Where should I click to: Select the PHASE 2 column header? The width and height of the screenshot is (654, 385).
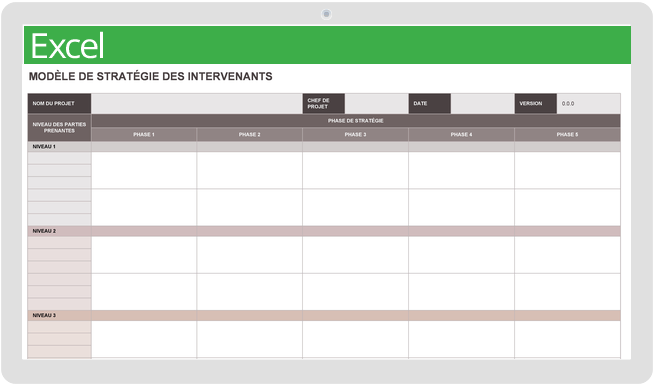[x=249, y=134]
